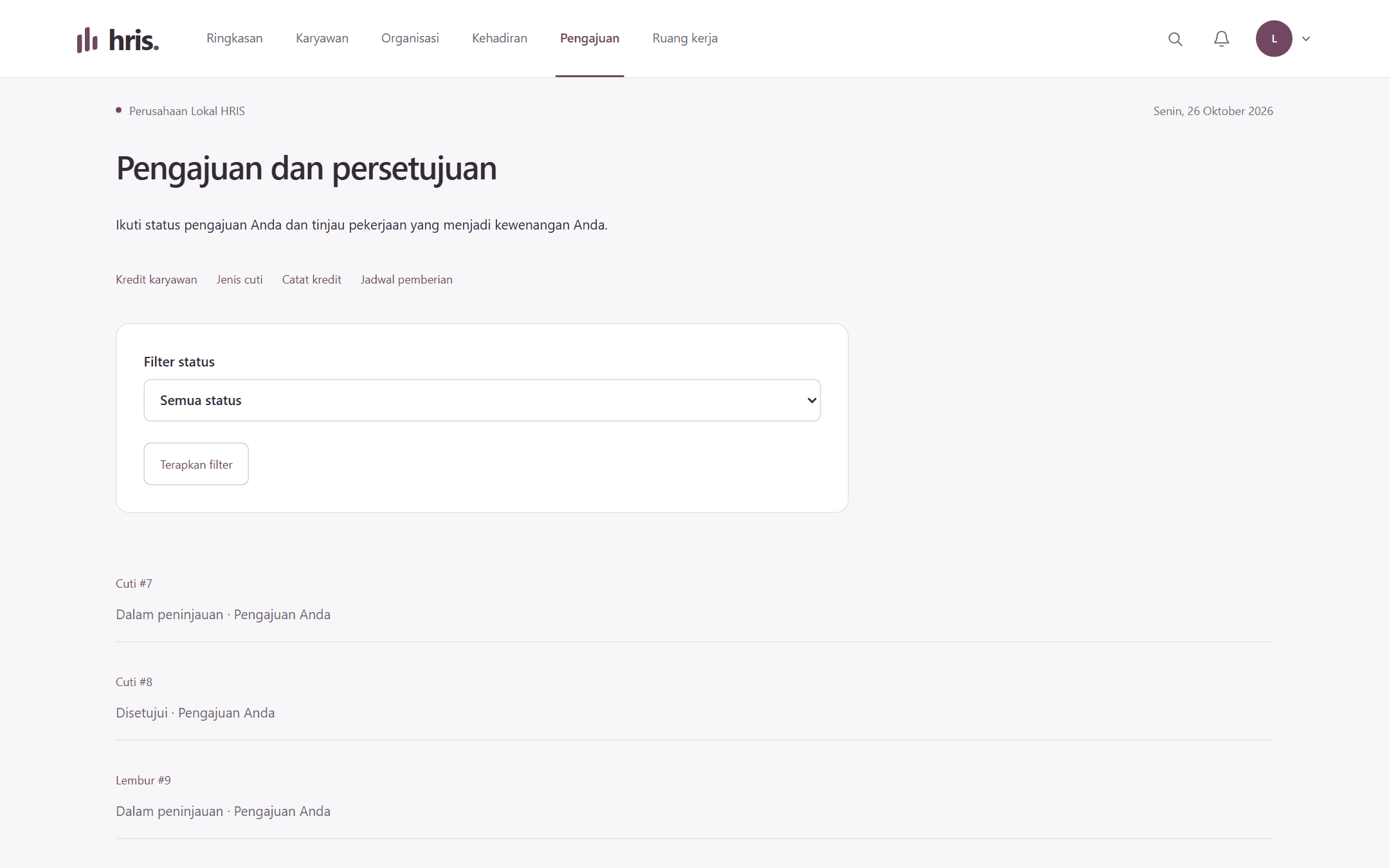1389x868 pixels.
Task: Open Ruang kerja tab
Action: [684, 38]
